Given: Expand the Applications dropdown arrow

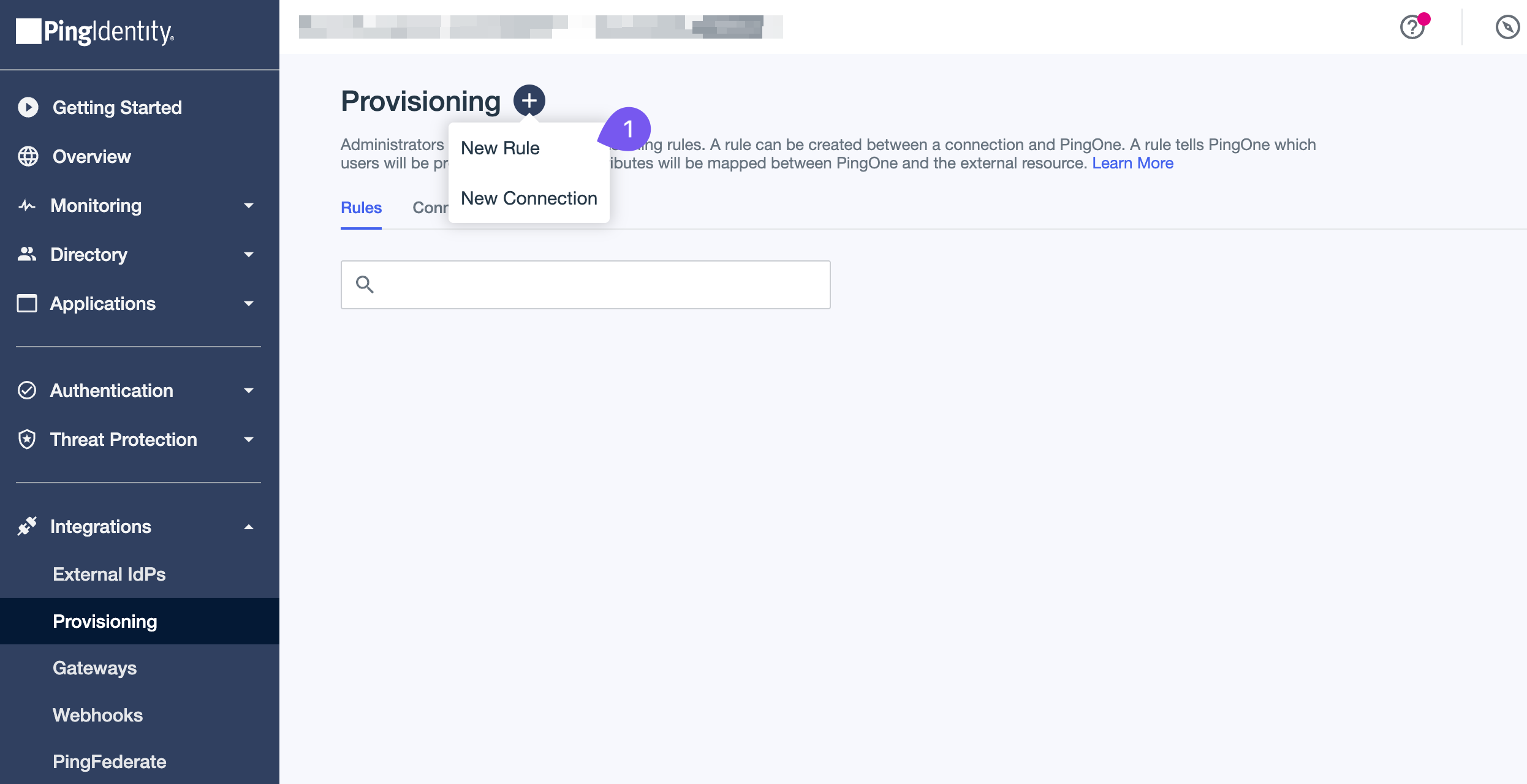Looking at the screenshot, I should pyautogui.click(x=249, y=303).
